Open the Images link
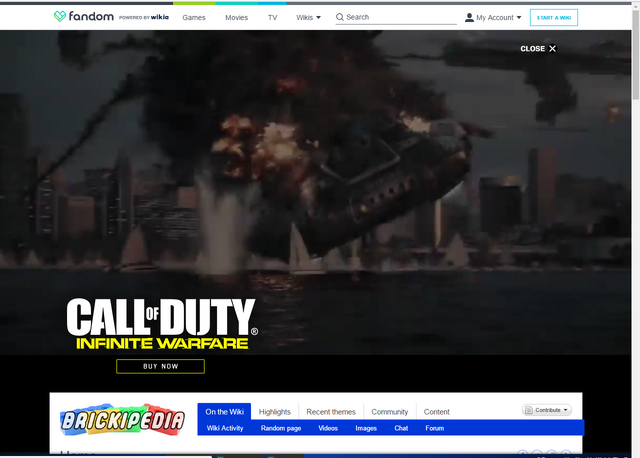This screenshot has width=640, height=458. click(366, 428)
